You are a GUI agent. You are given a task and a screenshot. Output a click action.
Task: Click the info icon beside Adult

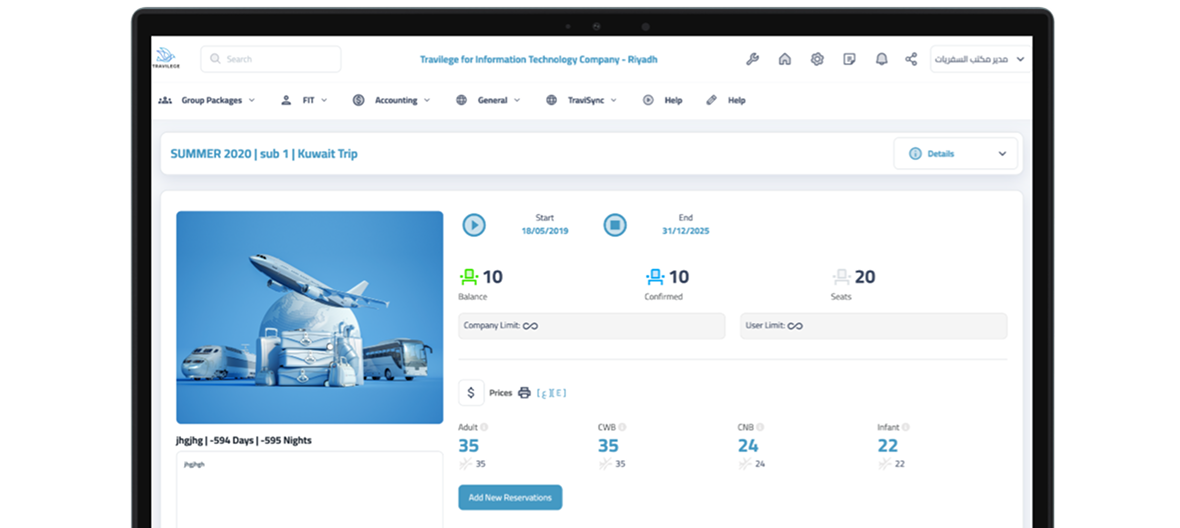coord(485,427)
